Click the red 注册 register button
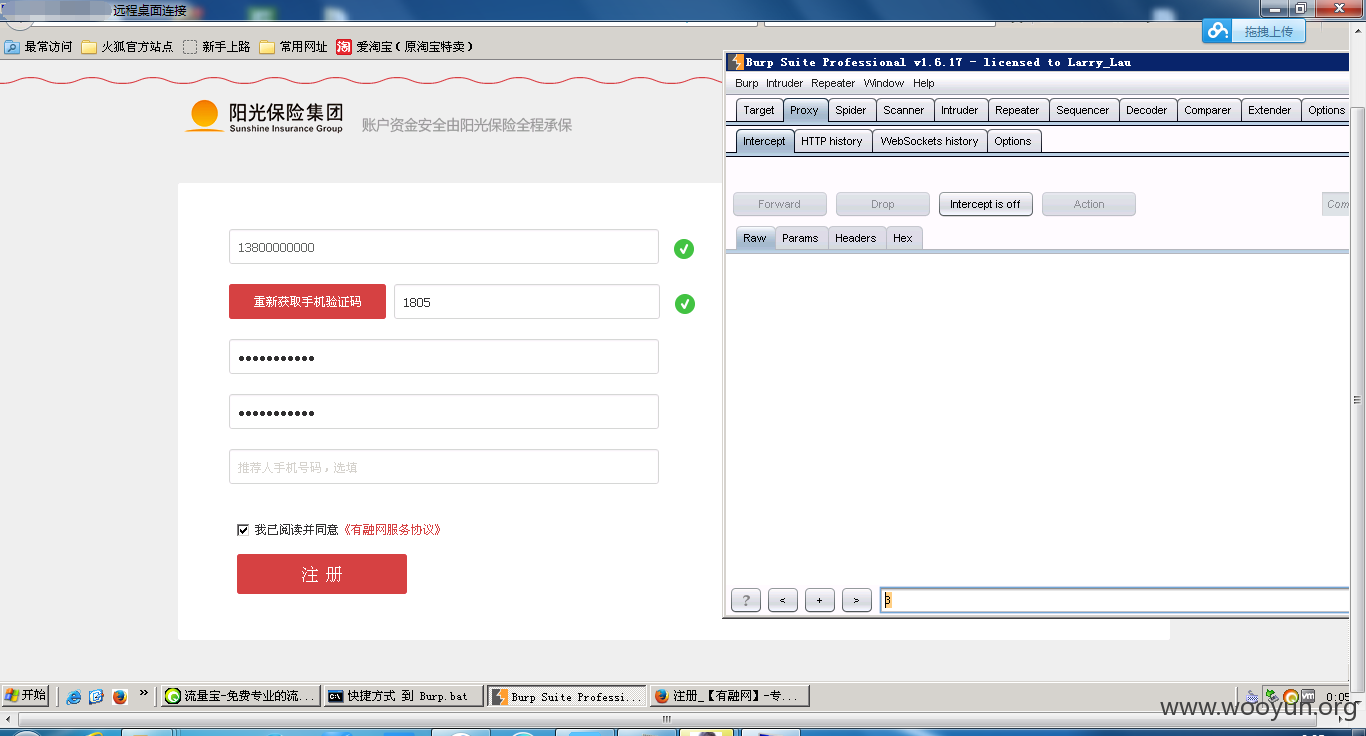 322,574
